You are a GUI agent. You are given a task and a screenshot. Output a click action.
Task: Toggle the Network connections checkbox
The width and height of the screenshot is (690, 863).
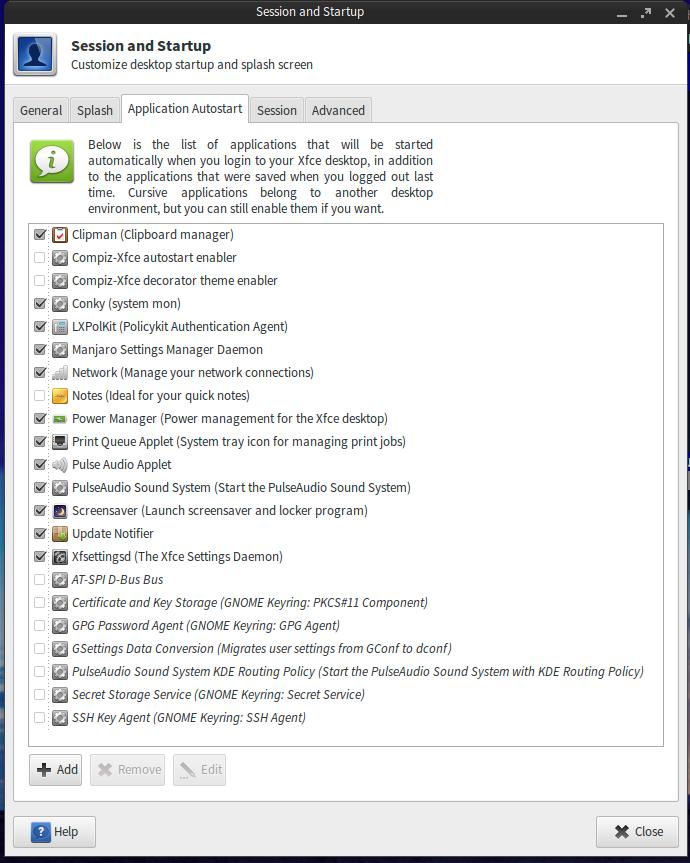[40, 373]
